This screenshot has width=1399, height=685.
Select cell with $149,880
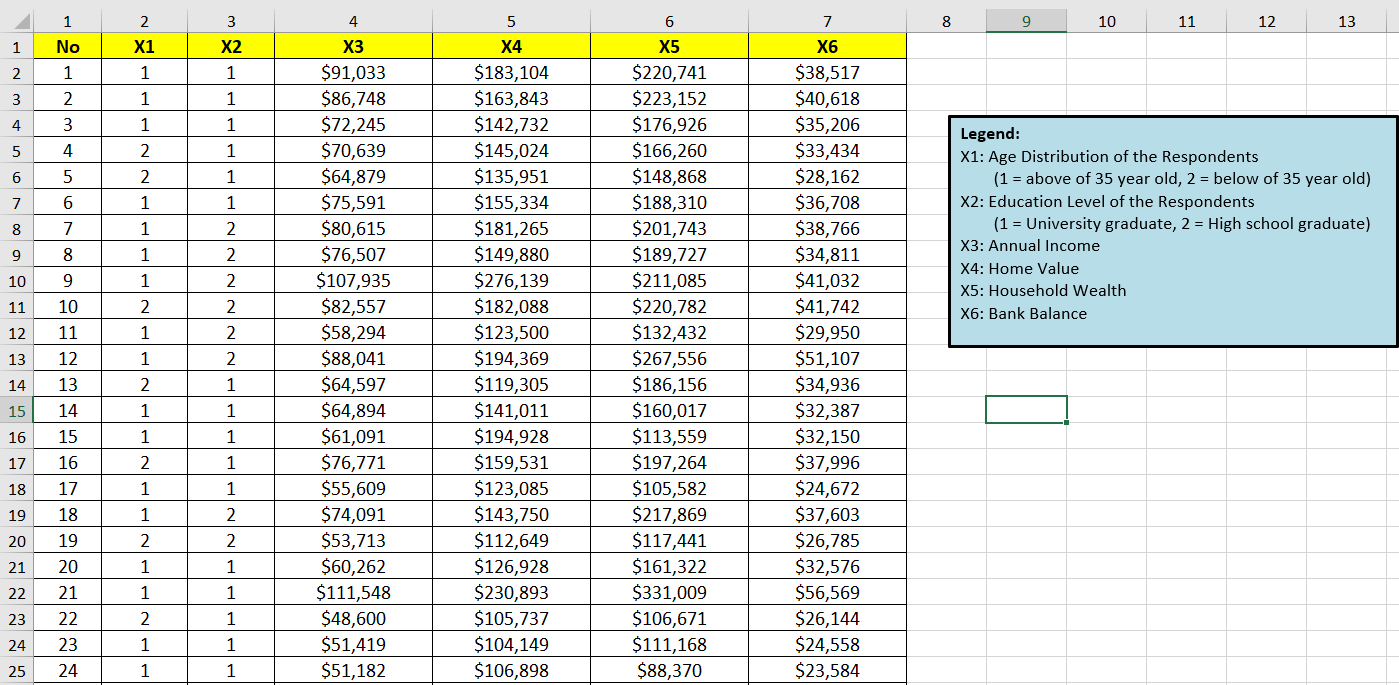pos(511,254)
